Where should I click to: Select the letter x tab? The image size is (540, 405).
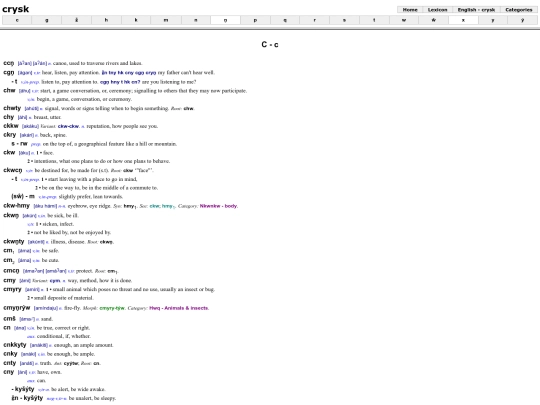click(463, 20)
